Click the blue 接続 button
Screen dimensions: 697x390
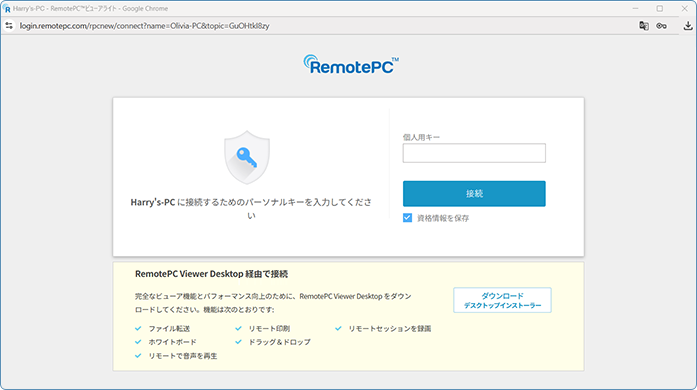point(474,193)
